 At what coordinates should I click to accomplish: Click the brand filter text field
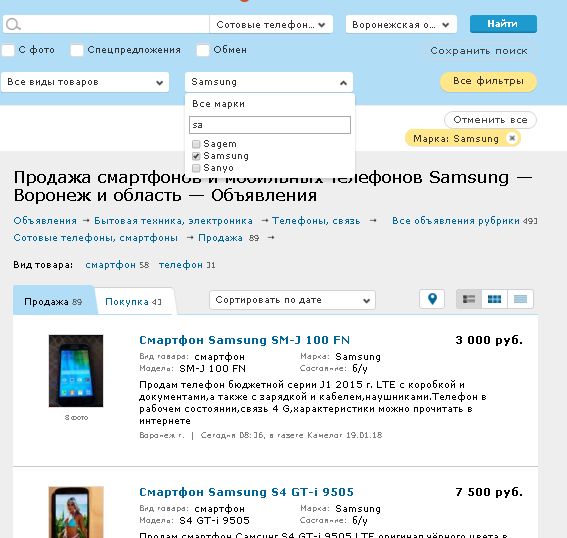[270, 125]
